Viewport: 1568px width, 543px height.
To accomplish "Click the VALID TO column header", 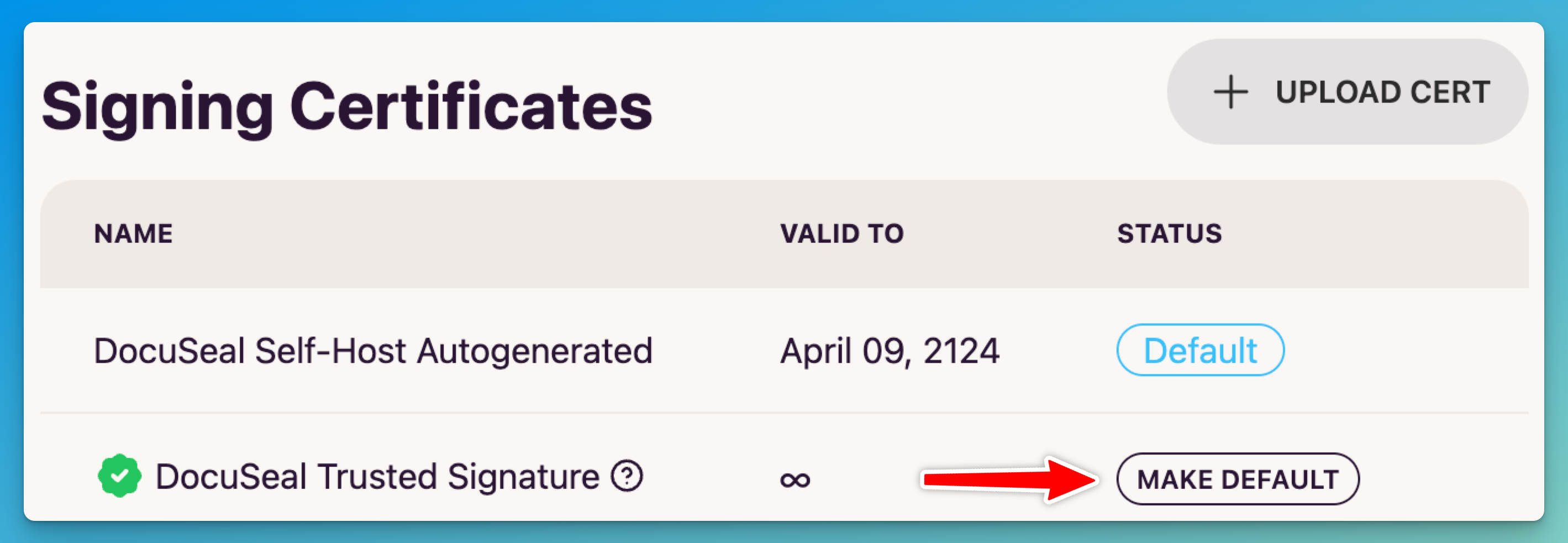I will [x=842, y=234].
